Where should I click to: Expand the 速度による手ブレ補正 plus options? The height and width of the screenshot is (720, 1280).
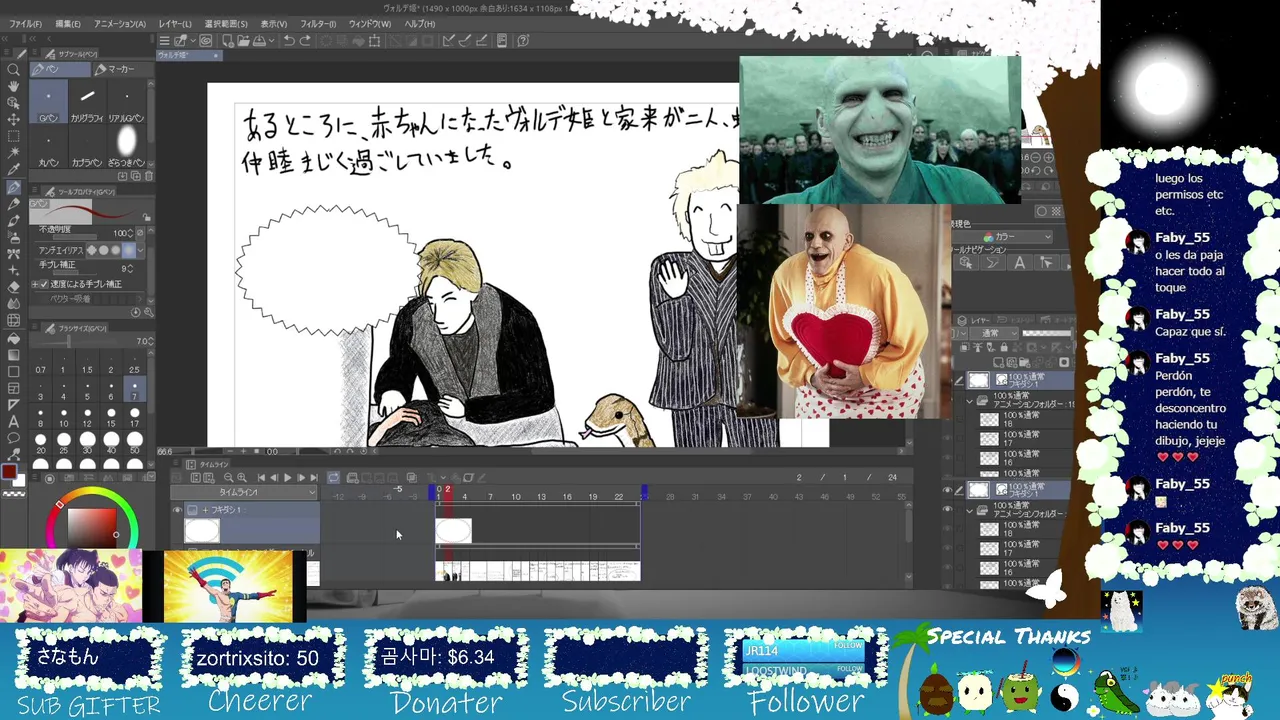coord(34,284)
